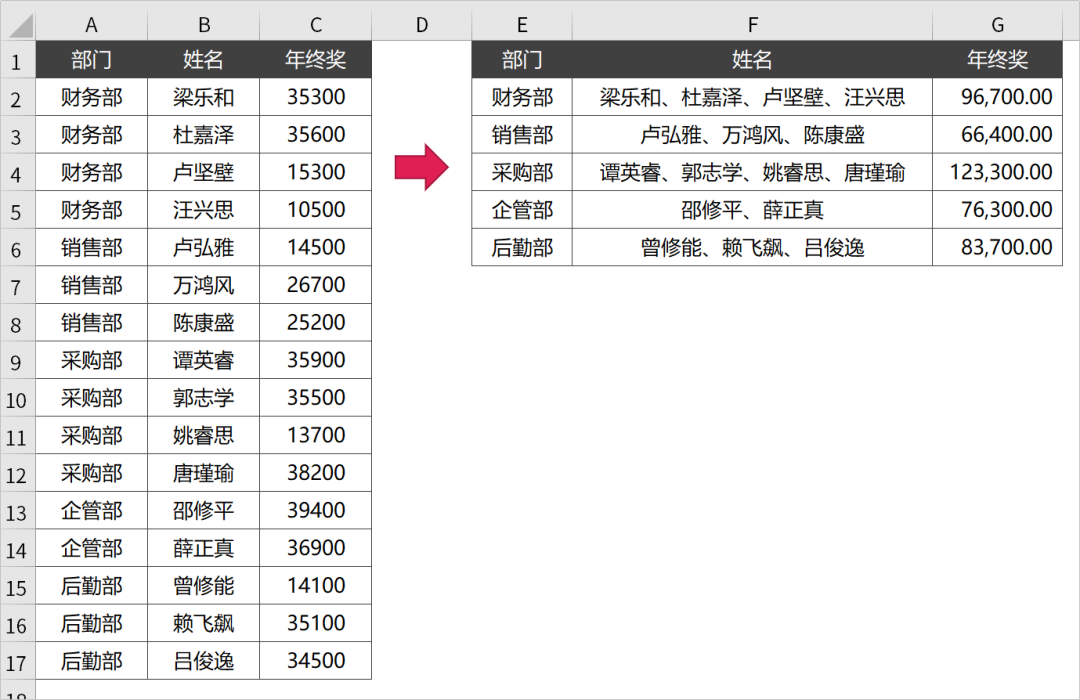Click the cell with value 26700
This screenshot has height=700, width=1080.
click(x=315, y=286)
